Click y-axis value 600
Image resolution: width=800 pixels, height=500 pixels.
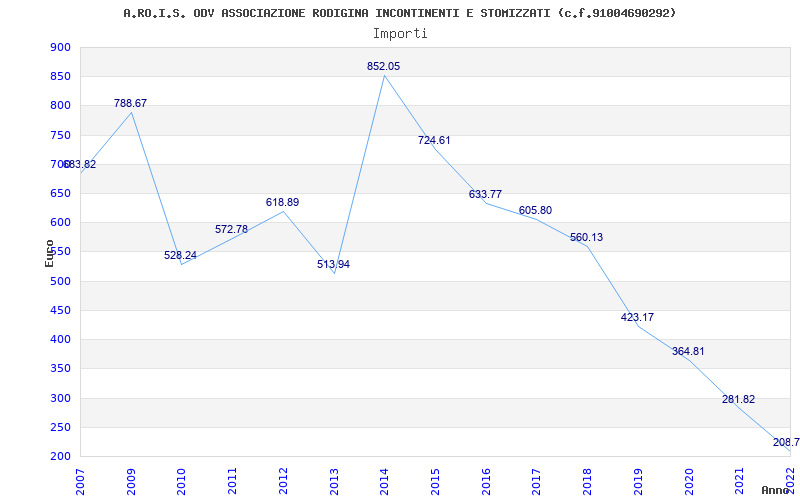(60, 222)
